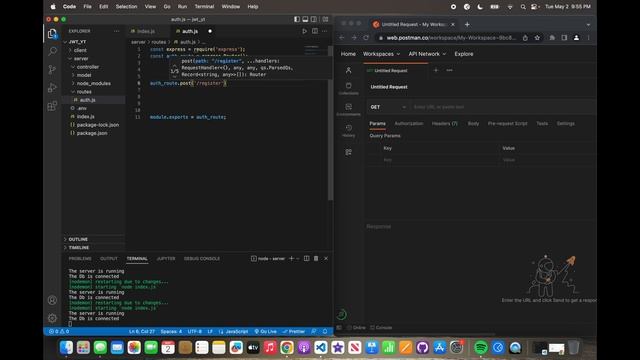The image size is (640, 360).
Task: Add a new Postman request tab
Action: click(436, 70)
